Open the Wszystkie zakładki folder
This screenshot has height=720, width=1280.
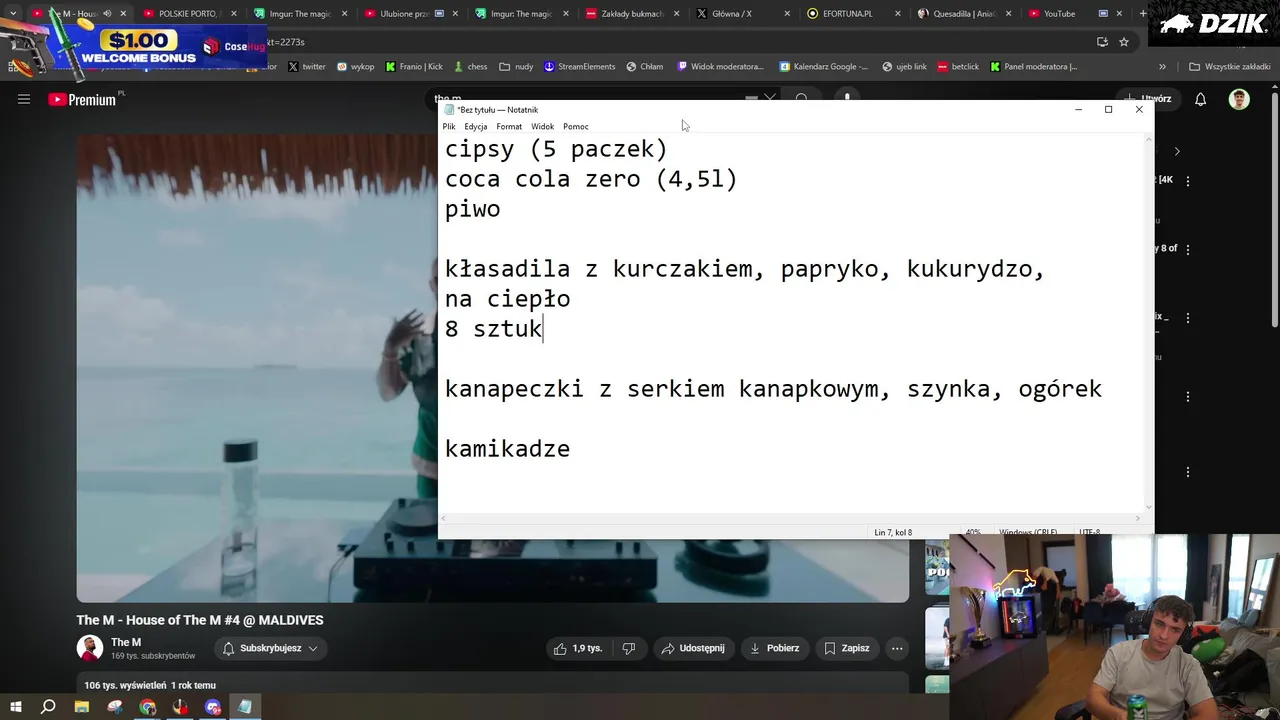1229,67
